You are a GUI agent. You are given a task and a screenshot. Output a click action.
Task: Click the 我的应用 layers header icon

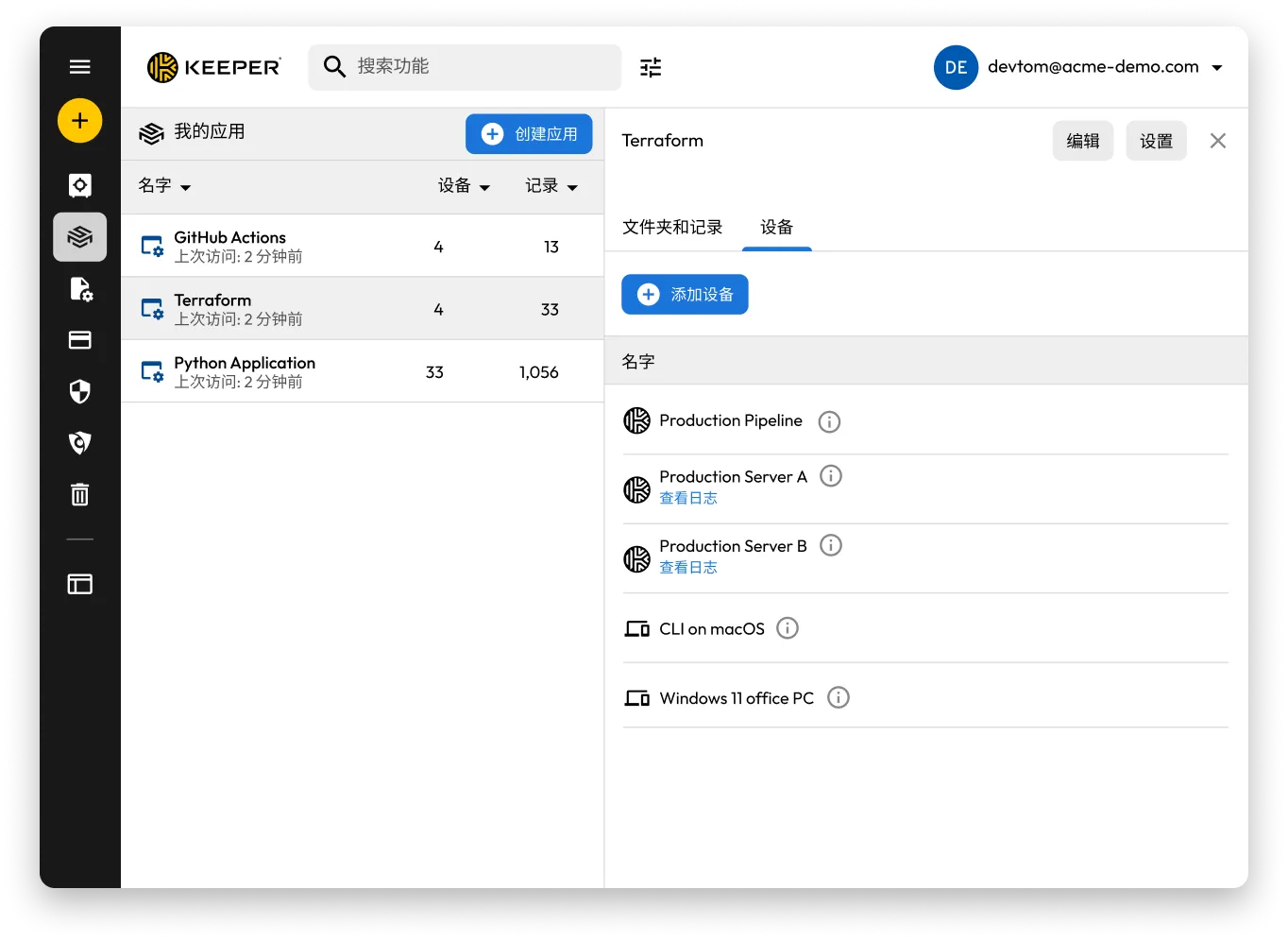pyautogui.click(x=151, y=134)
